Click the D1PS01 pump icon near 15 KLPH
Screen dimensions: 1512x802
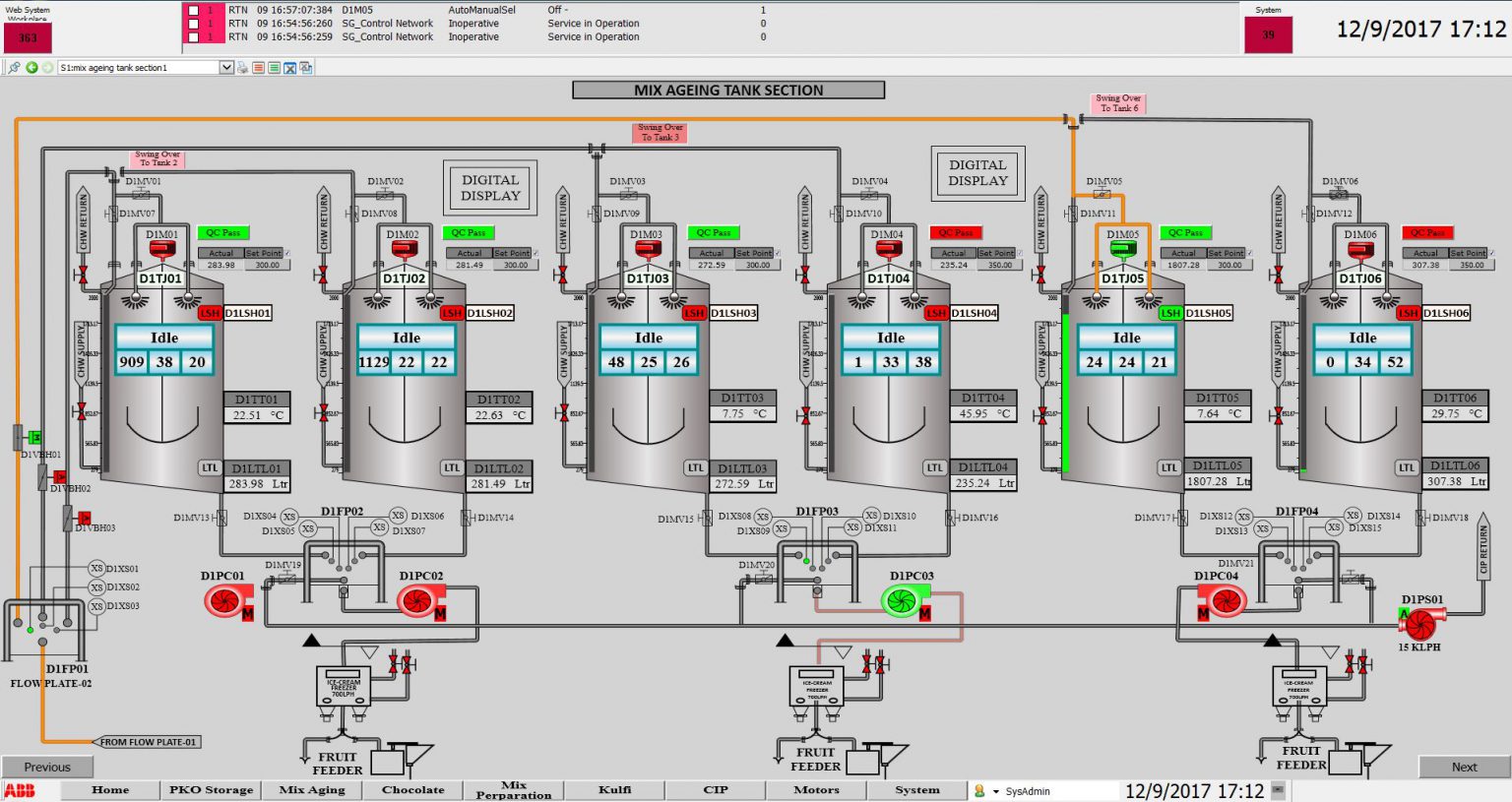point(1420,624)
